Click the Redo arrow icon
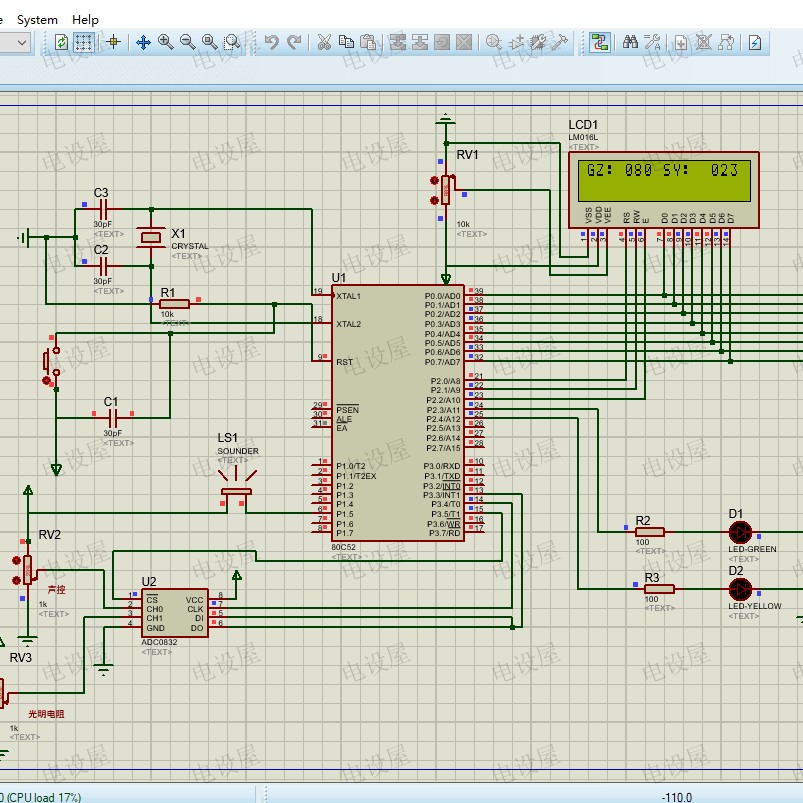Viewport: 803px width, 803px height. [294, 42]
